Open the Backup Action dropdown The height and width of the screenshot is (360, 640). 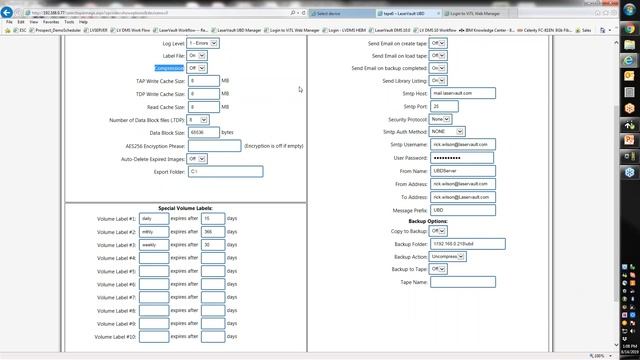(448, 256)
